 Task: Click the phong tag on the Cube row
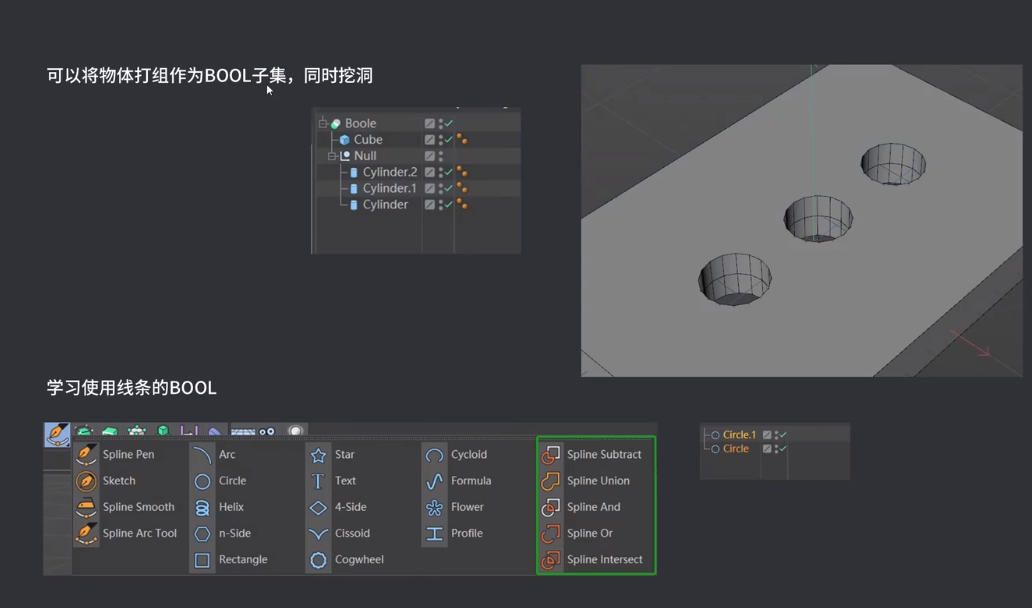462,139
